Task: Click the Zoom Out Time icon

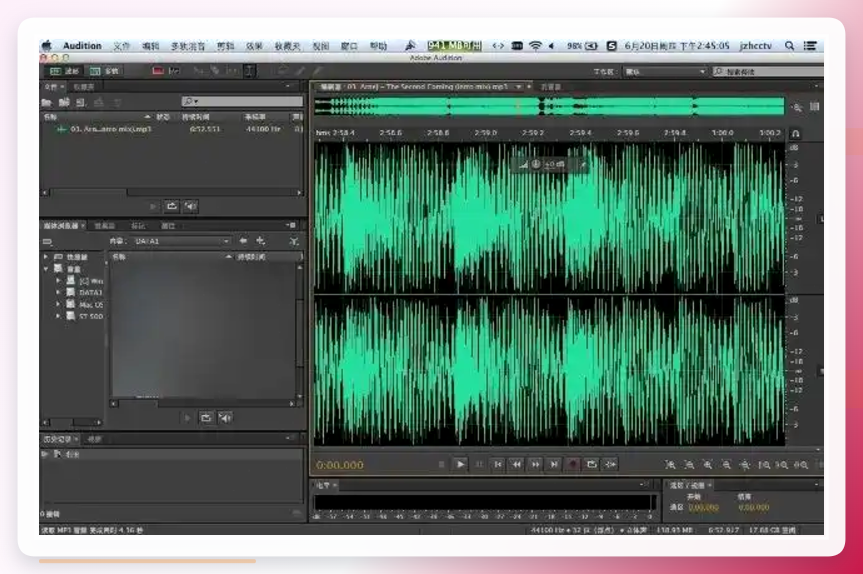Action: tap(727, 465)
